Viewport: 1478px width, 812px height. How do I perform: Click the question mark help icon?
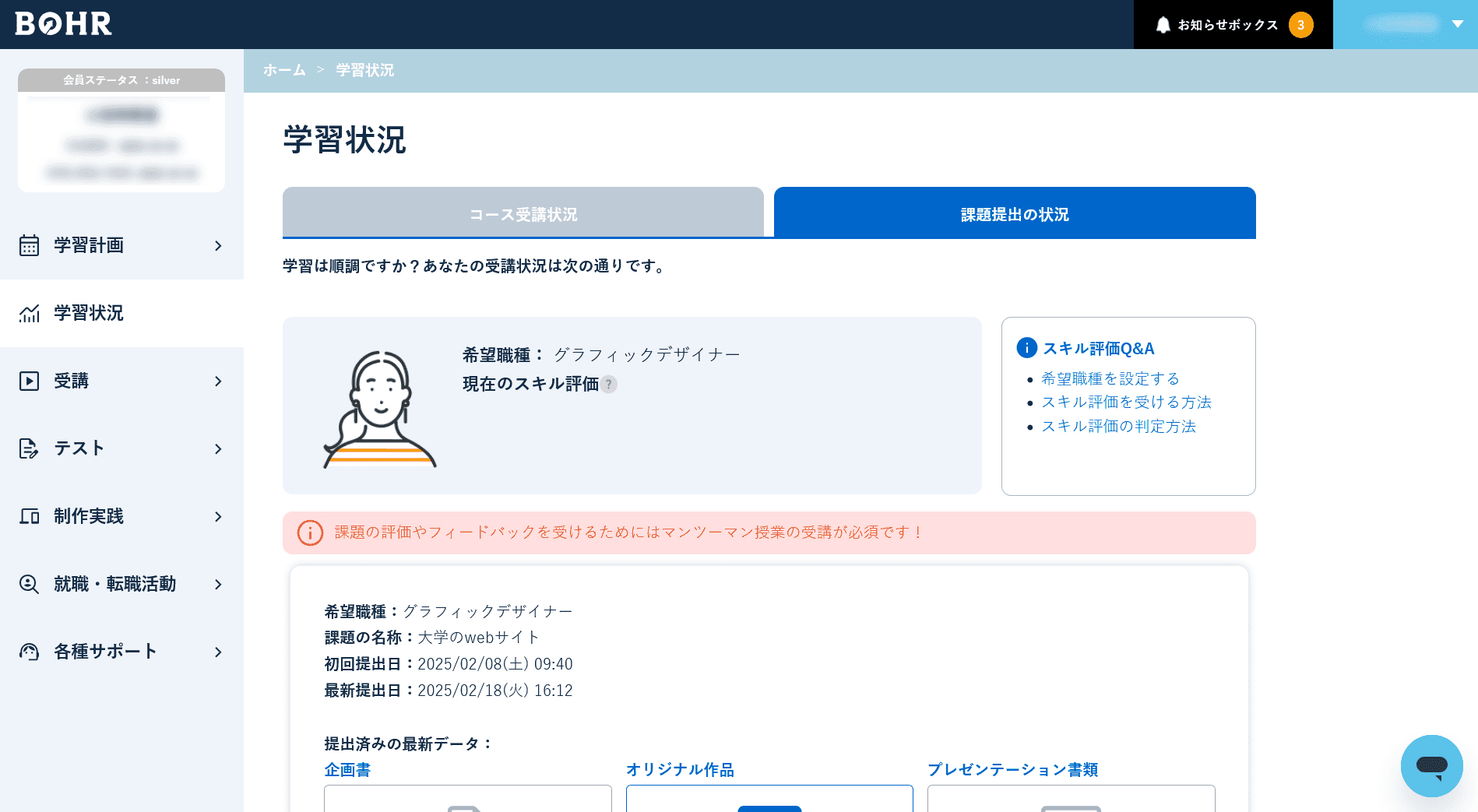click(x=609, y=385)
